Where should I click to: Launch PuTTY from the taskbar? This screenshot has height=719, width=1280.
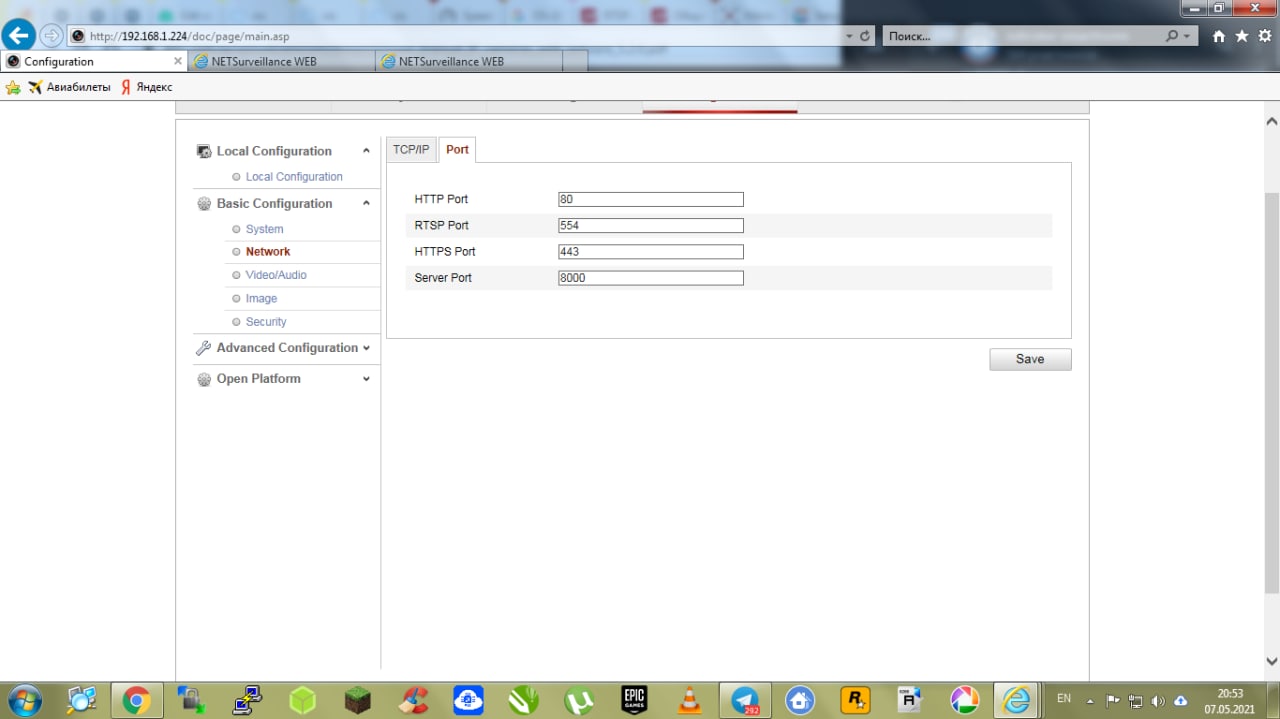(247, 700)
